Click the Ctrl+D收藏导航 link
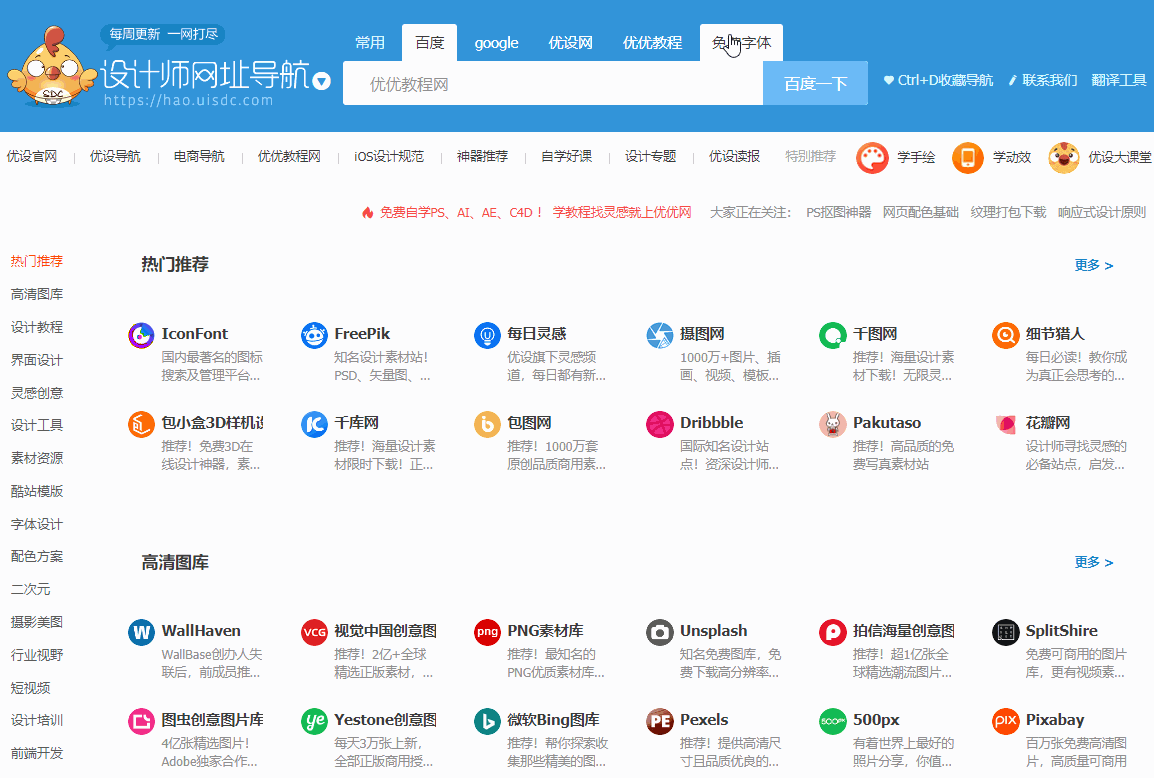This screenshot has width=1154, height=778. tap(938, 80)
